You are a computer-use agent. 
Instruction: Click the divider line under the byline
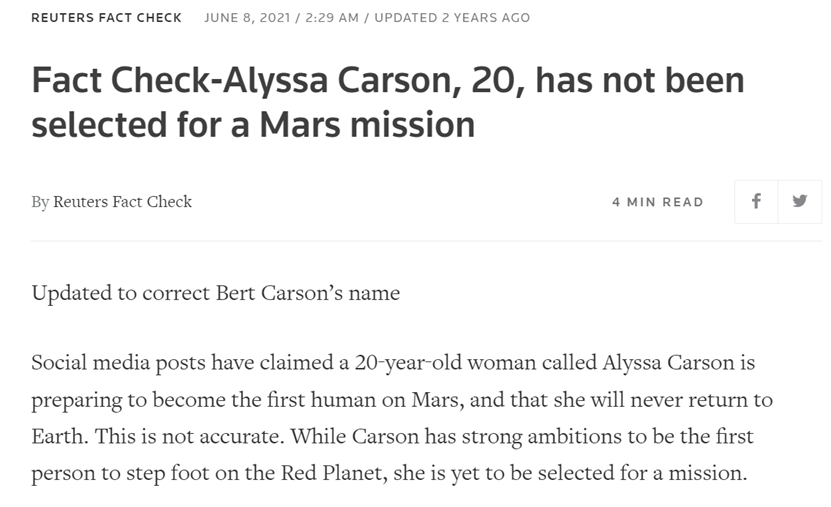[427, 241]
